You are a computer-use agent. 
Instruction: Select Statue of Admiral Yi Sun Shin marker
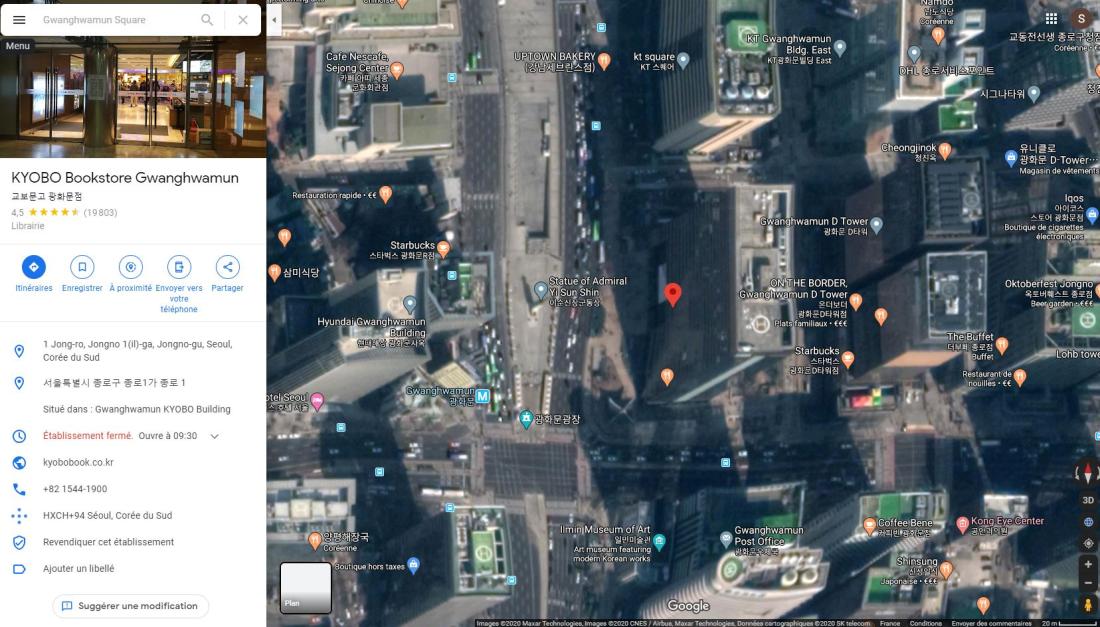pos(540,289)
